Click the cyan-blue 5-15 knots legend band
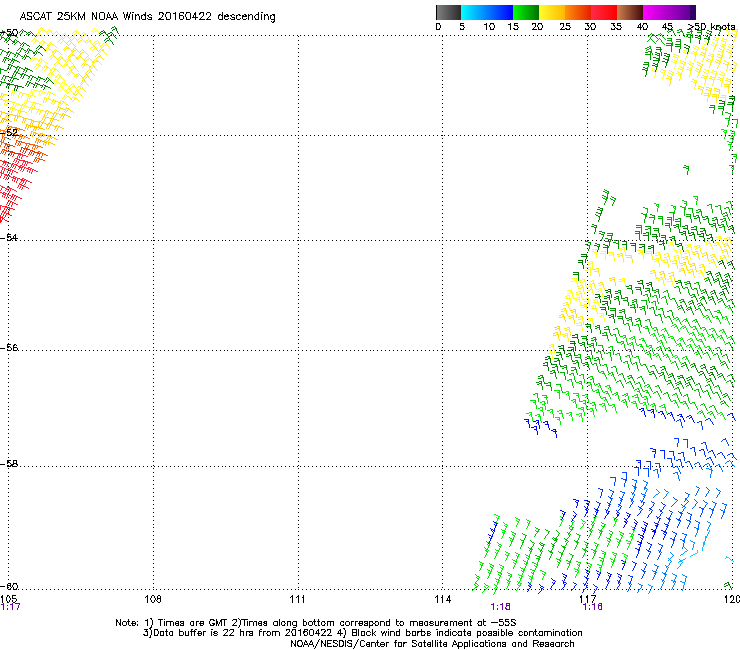 [487, 12]
